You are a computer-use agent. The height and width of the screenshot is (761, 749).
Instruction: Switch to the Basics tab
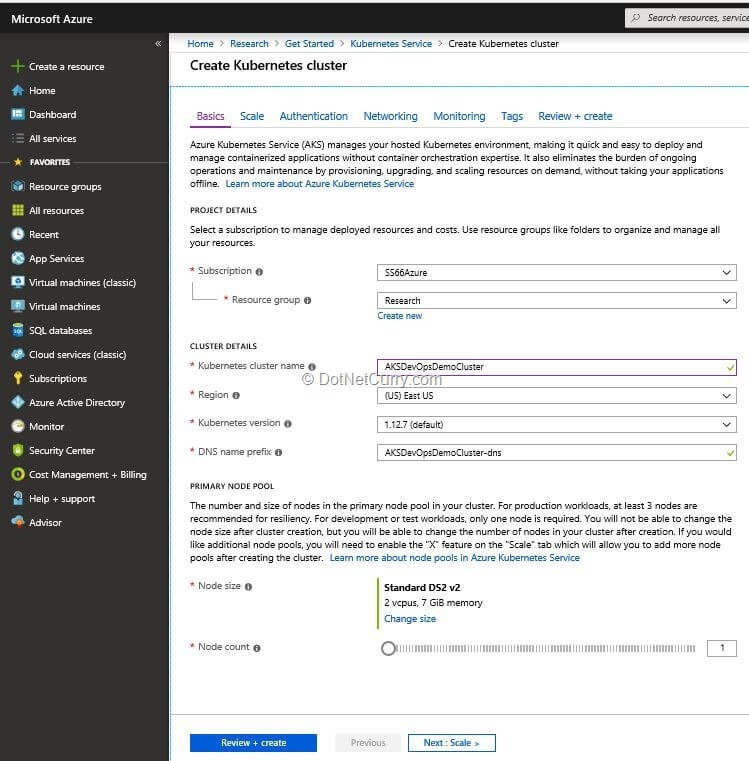pyautogui.click(x=210, y=116)
